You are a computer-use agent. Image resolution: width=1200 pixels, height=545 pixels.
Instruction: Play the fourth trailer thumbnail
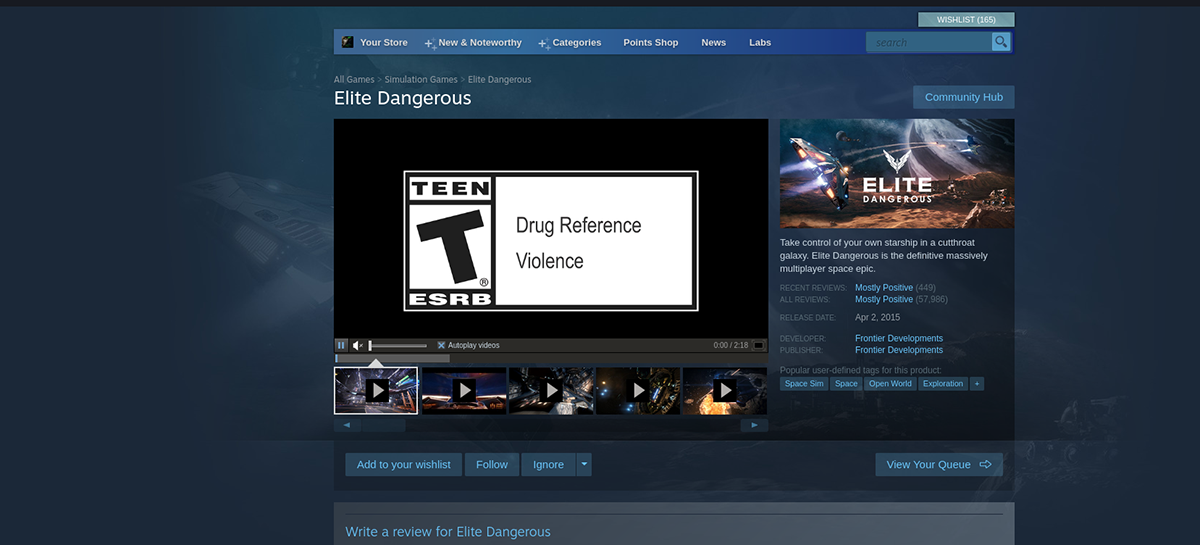pyautogui.click(x=638, y=390)
